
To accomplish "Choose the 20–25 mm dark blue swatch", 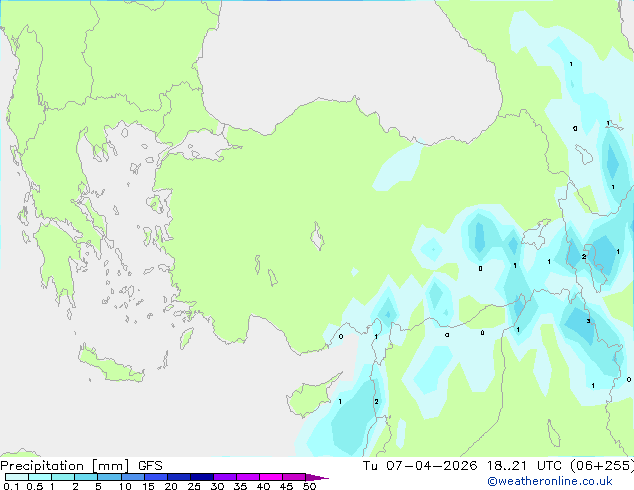I will (179, 477).
